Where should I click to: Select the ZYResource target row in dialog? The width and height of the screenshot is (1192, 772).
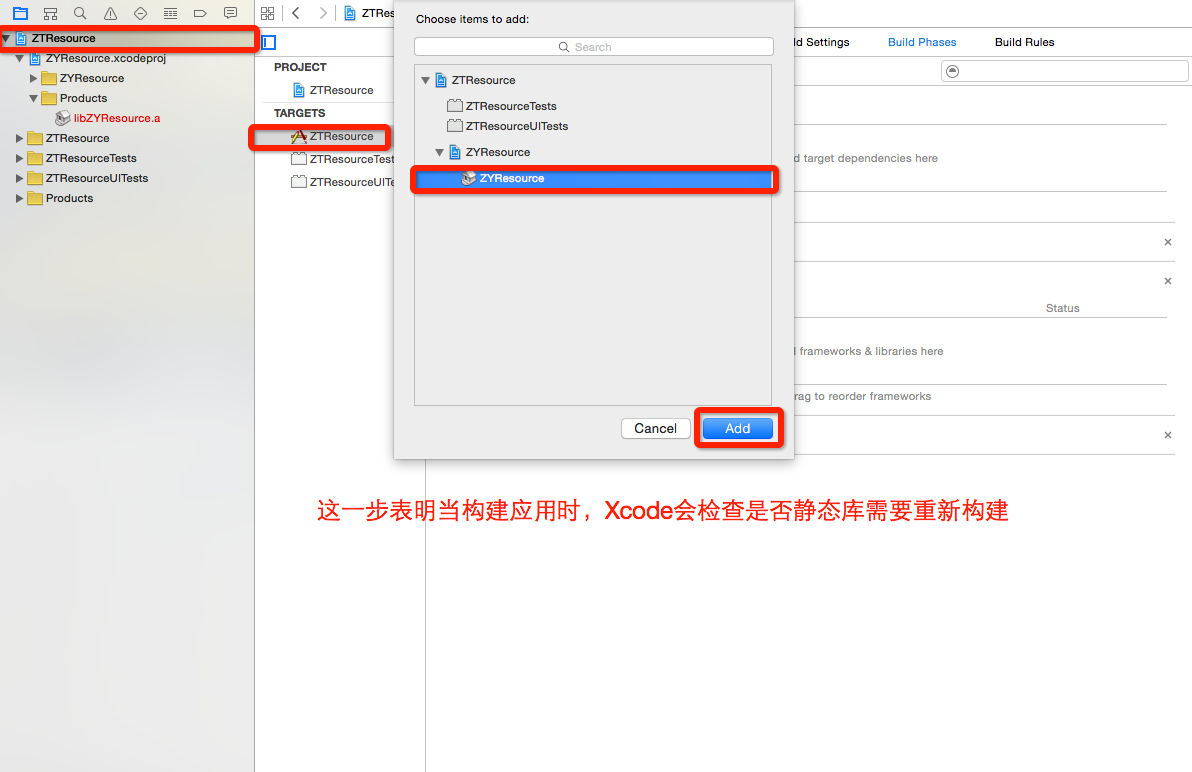pos(594,179)
